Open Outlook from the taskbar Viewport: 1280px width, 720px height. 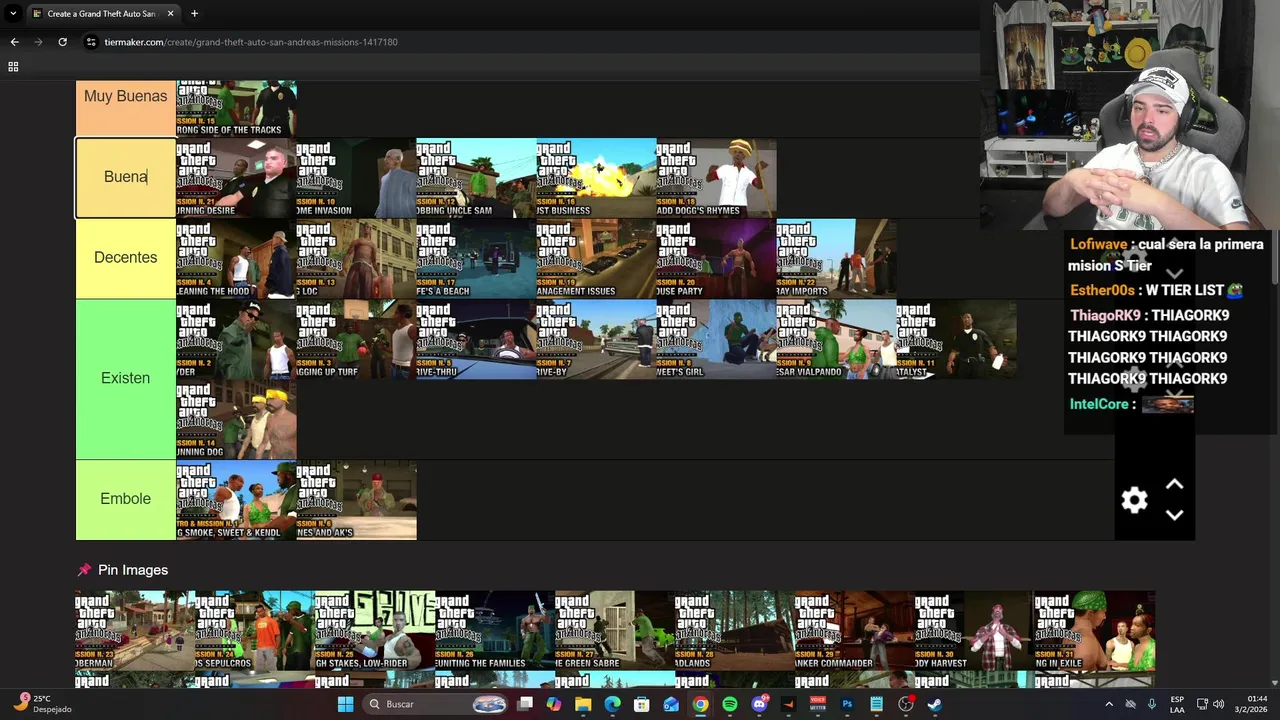tap(671, 704)
